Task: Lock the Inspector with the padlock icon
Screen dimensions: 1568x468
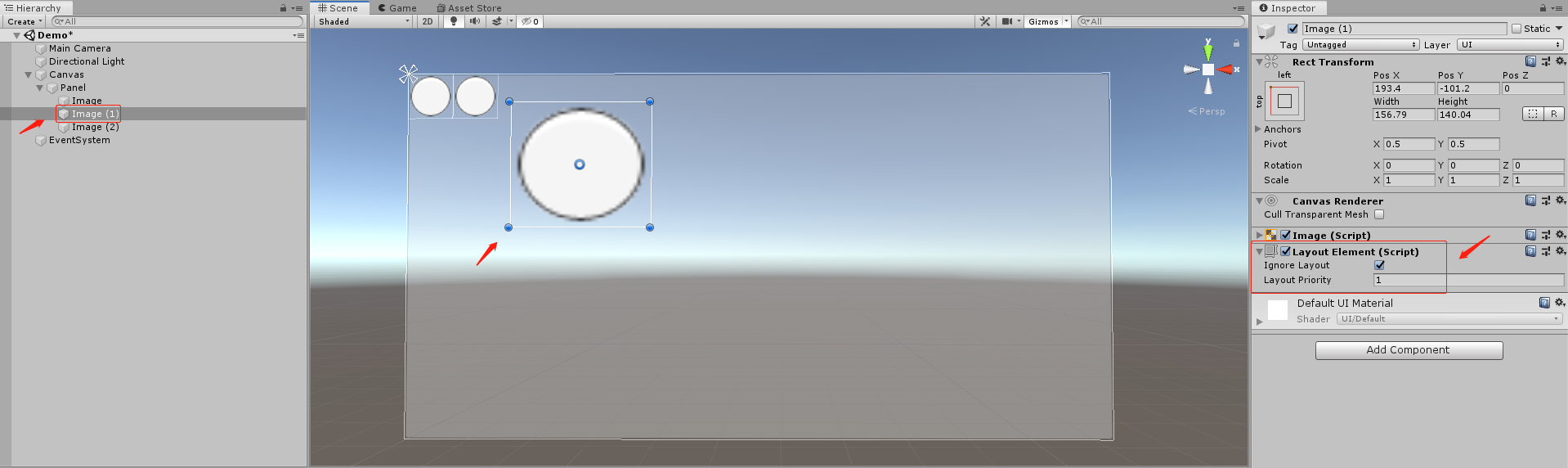Action: (1543, 8)
